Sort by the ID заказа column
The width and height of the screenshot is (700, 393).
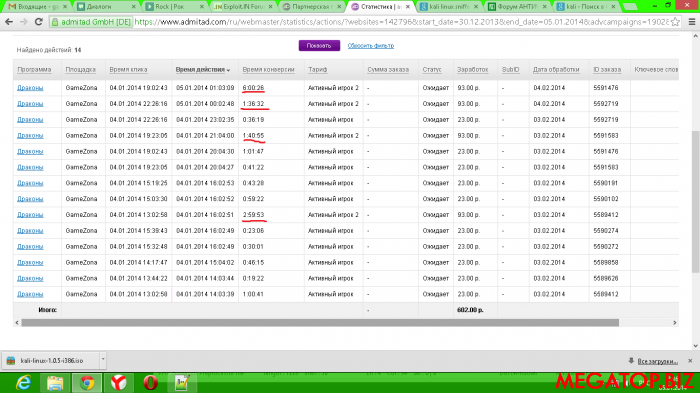tap(607, 70)
